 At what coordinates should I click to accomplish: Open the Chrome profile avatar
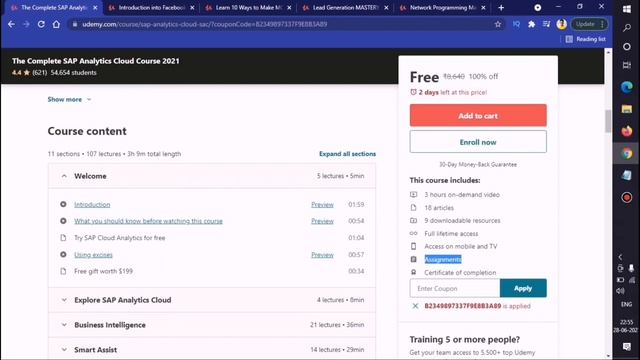click(x=561, y=24)
